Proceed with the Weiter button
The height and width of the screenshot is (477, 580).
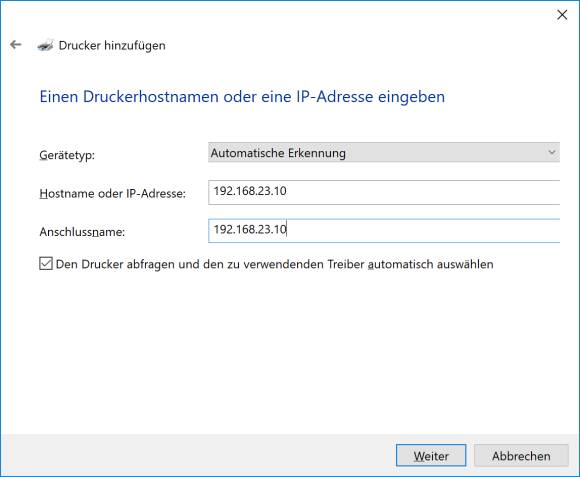coord(431,456)
